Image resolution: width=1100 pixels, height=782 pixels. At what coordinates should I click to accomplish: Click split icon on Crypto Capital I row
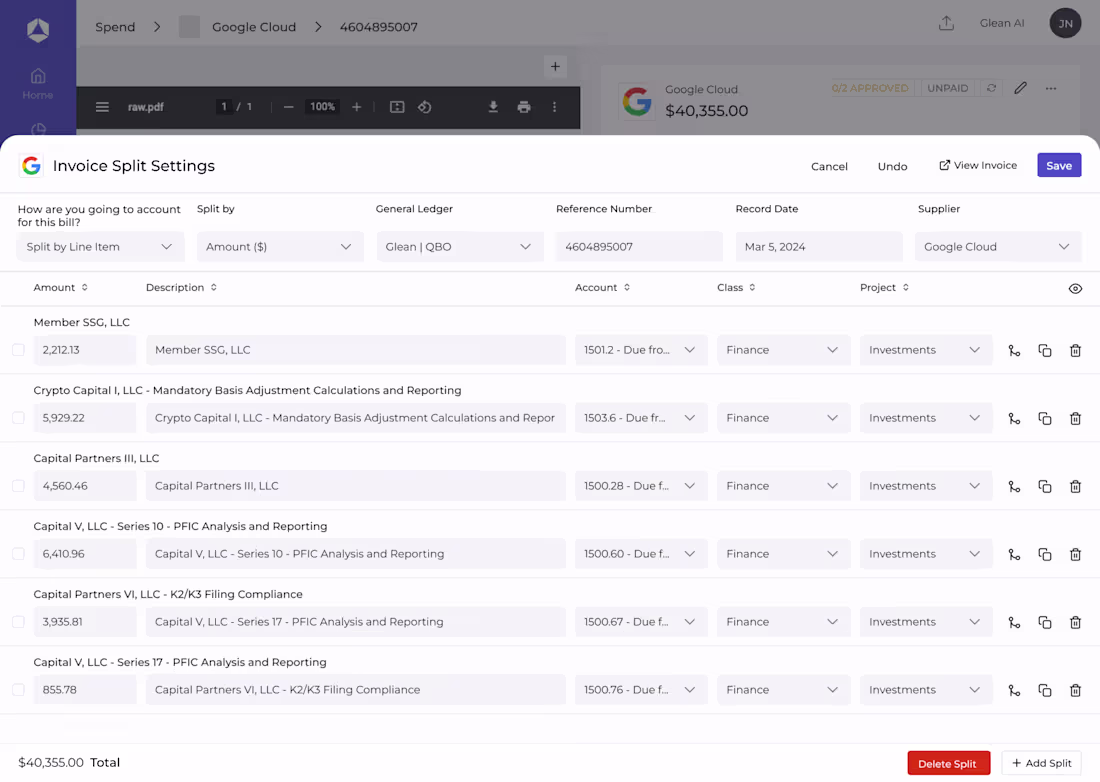click(x=1014, y=419)
